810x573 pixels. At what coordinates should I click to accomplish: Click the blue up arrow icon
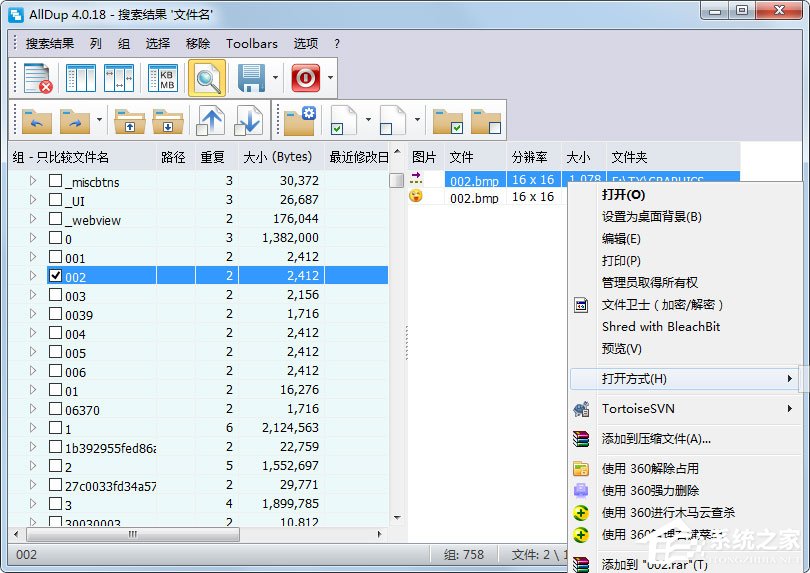(211, 121)
